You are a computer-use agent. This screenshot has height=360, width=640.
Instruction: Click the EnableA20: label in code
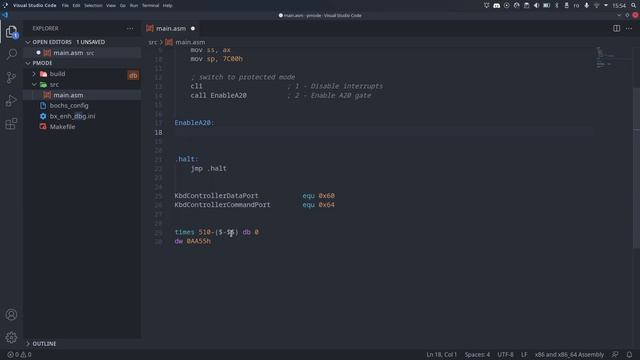coord(194,122)
